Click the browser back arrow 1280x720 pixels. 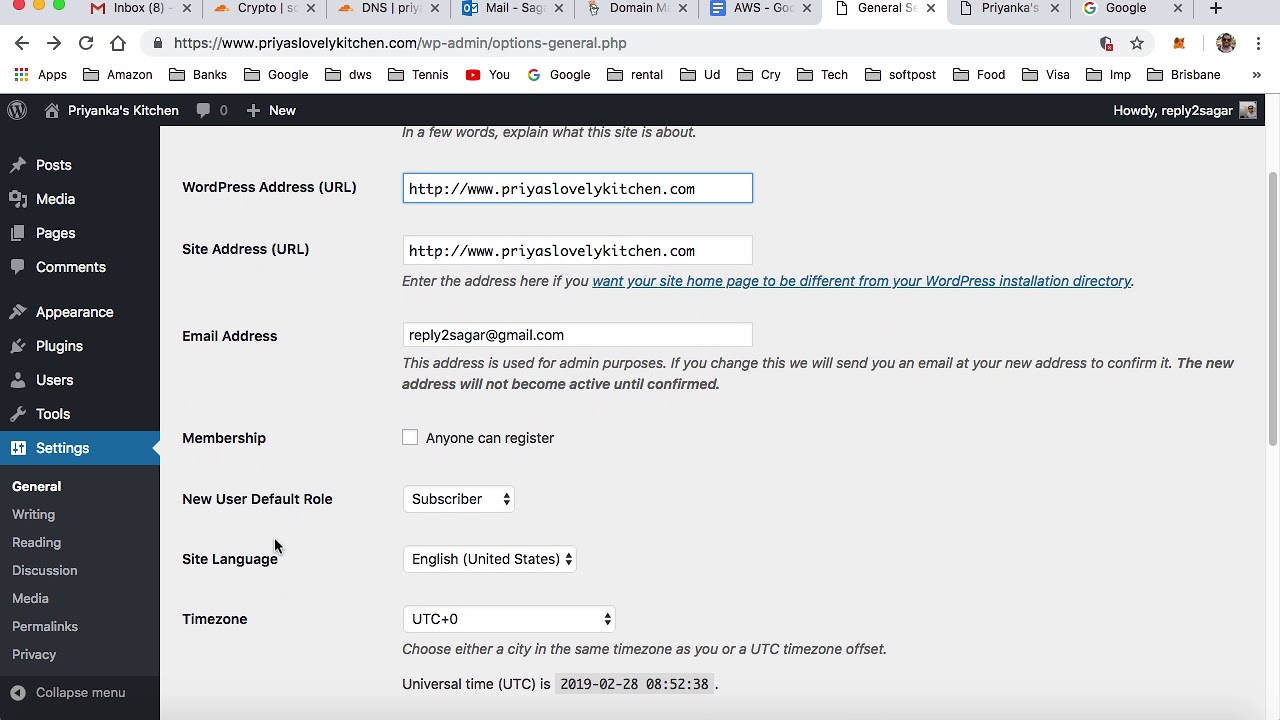pos(22,43)
